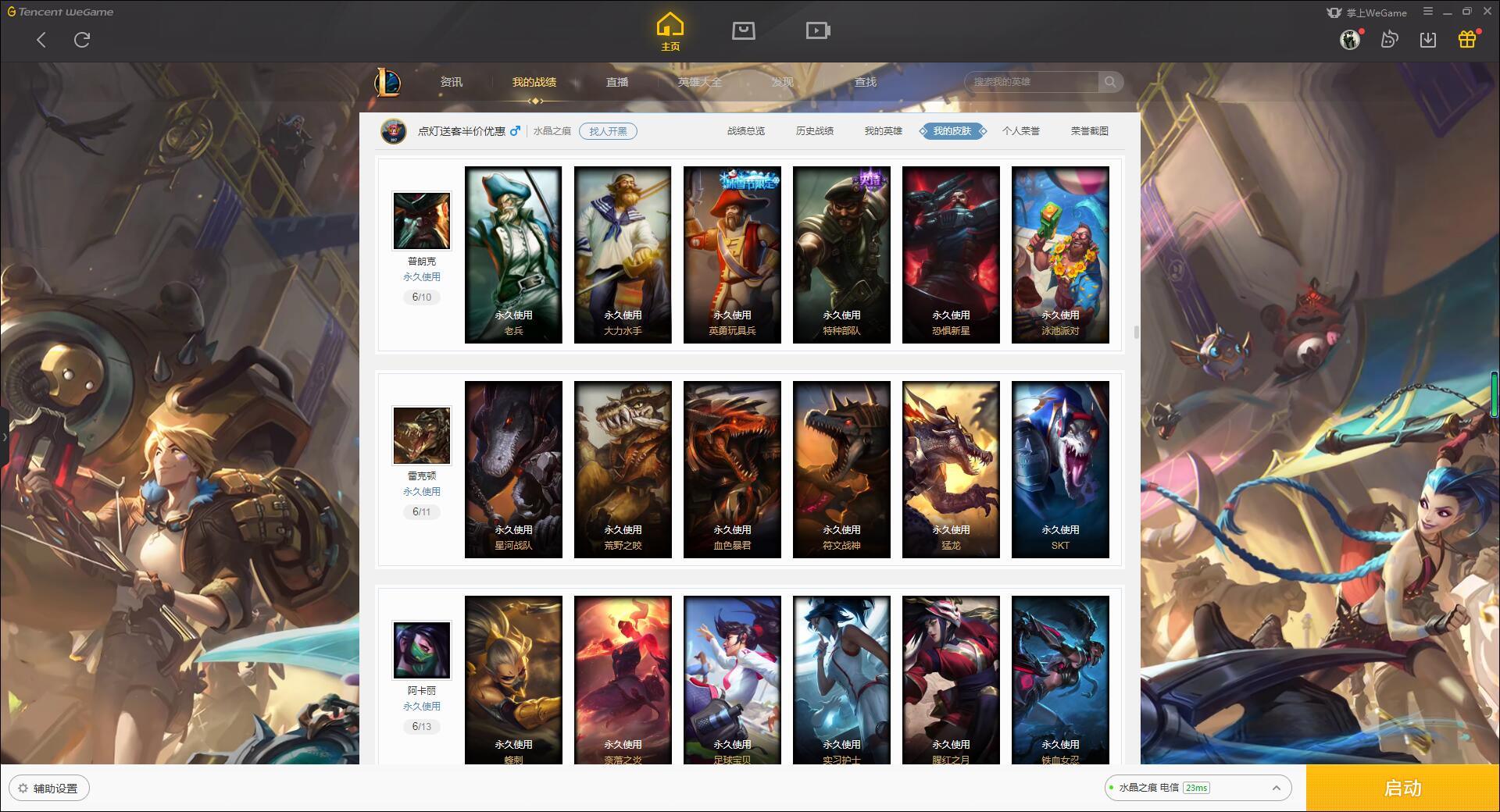Click the 普朗克 champion portrait

pyautogui.click(x=422, y=221)
